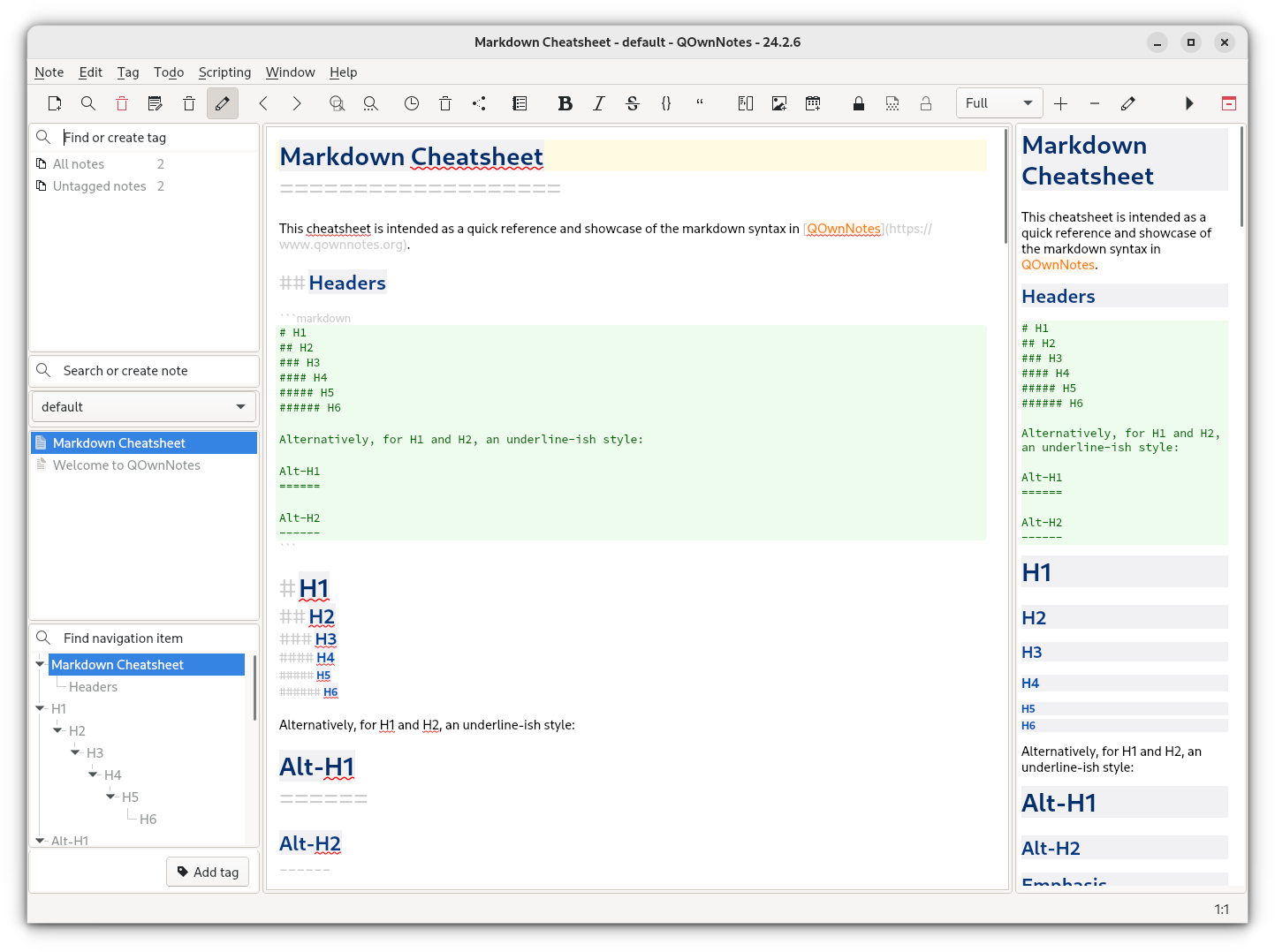Open the 'default' note folder dropdown
The image size is (1275, 952).
[143, 406]
